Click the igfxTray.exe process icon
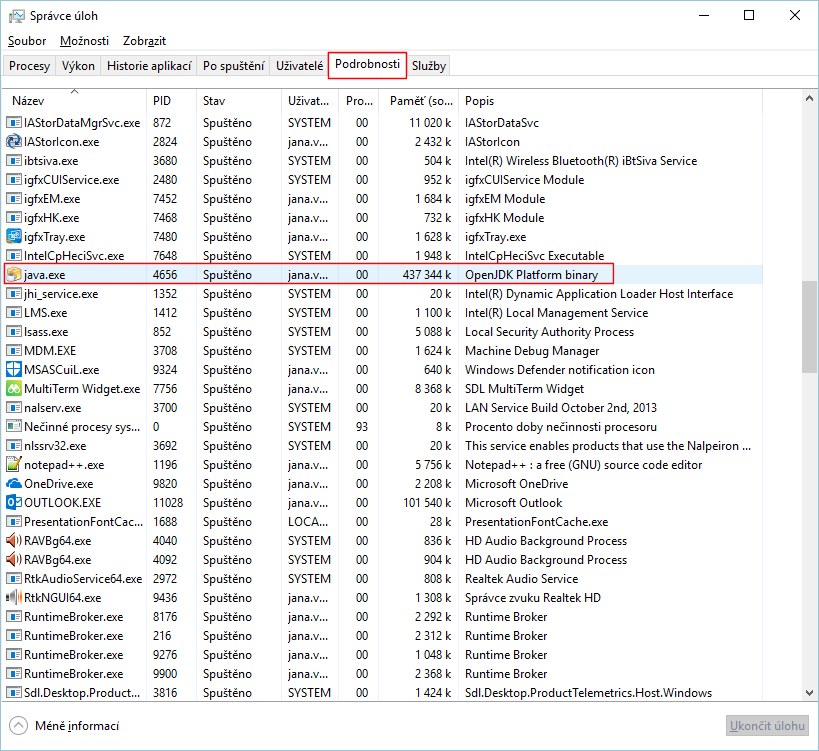819x751 pixels. pos(14,237)
